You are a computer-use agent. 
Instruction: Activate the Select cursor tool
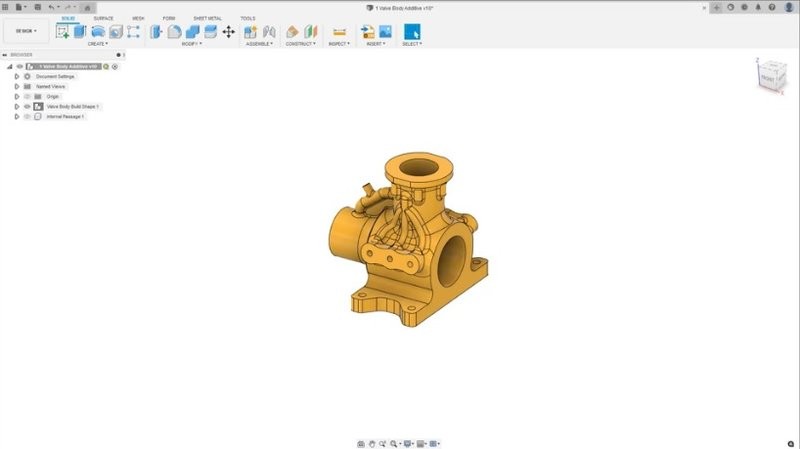(412, 32)
